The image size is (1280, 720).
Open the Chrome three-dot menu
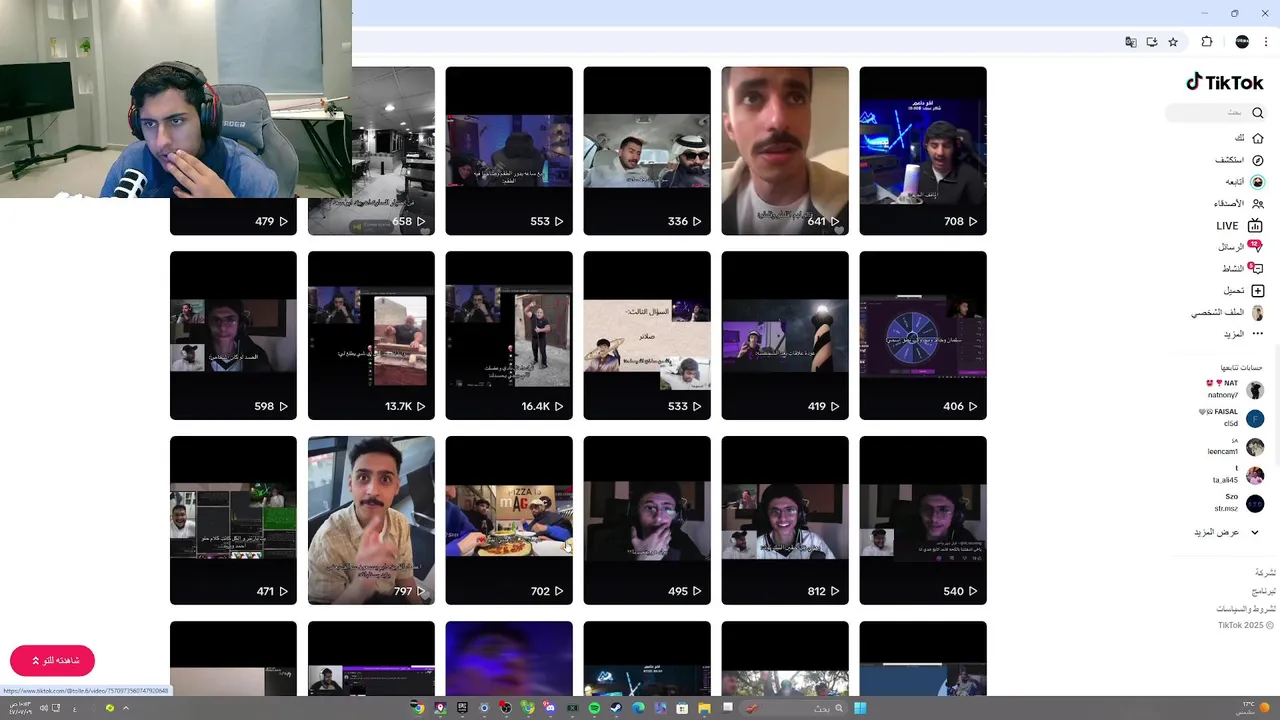(x=1266, y=42)
